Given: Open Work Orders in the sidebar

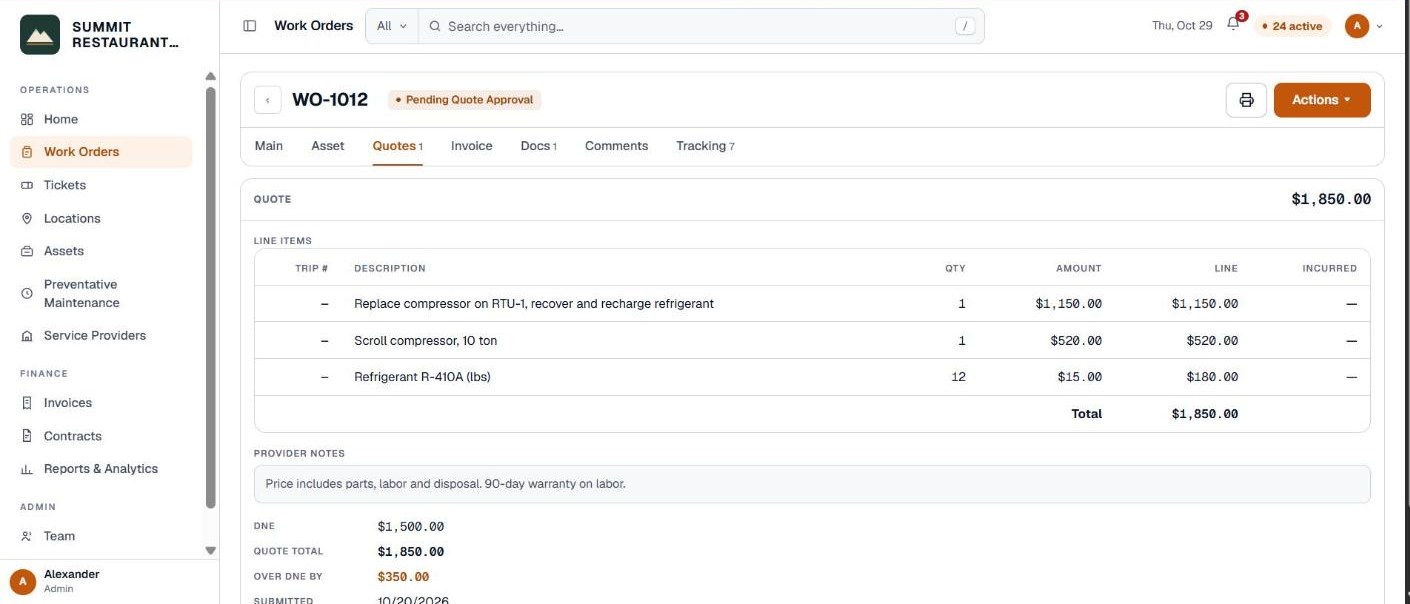Looking at the screenshot, I should (101, 152).
